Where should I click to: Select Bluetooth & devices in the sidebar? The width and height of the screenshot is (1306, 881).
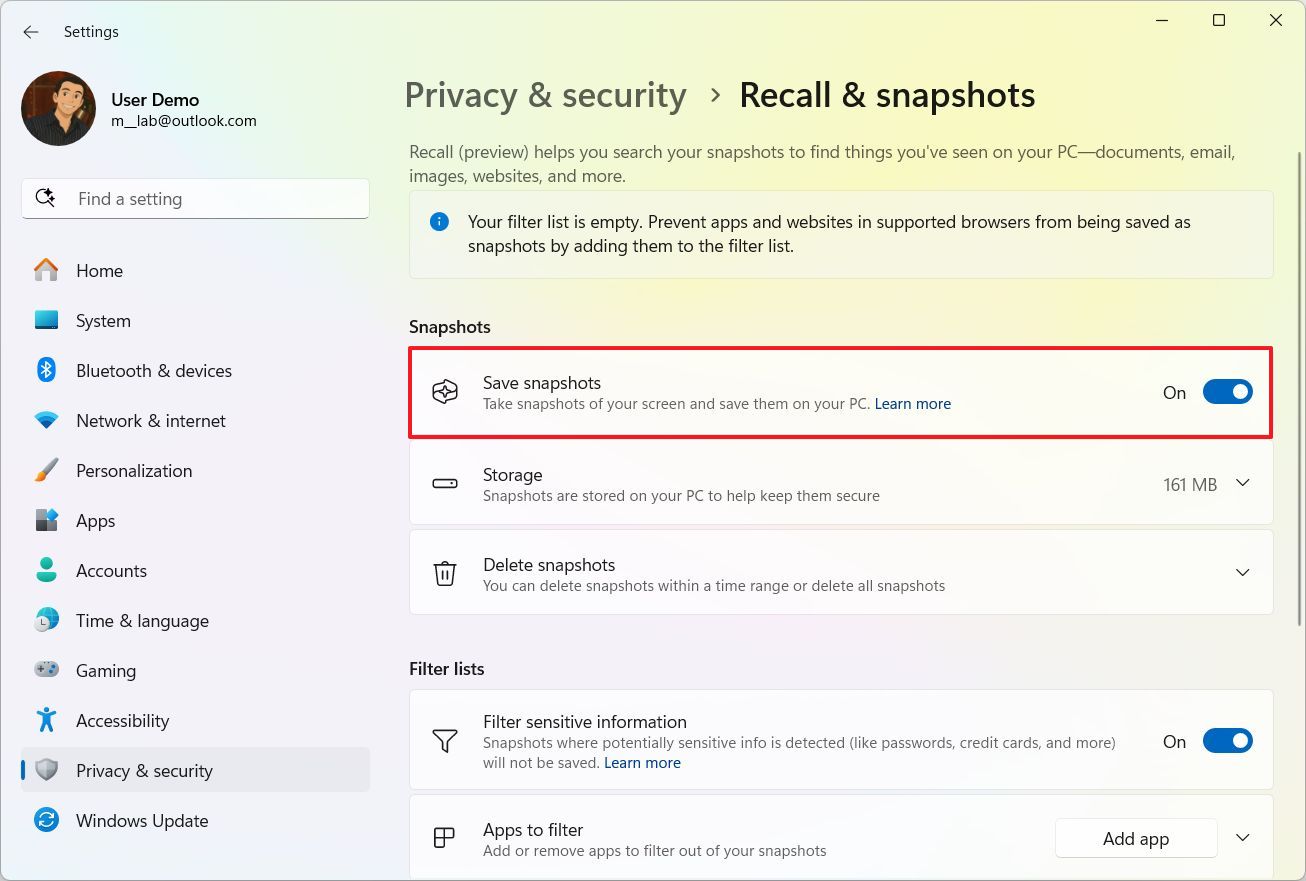coord(153,370)
